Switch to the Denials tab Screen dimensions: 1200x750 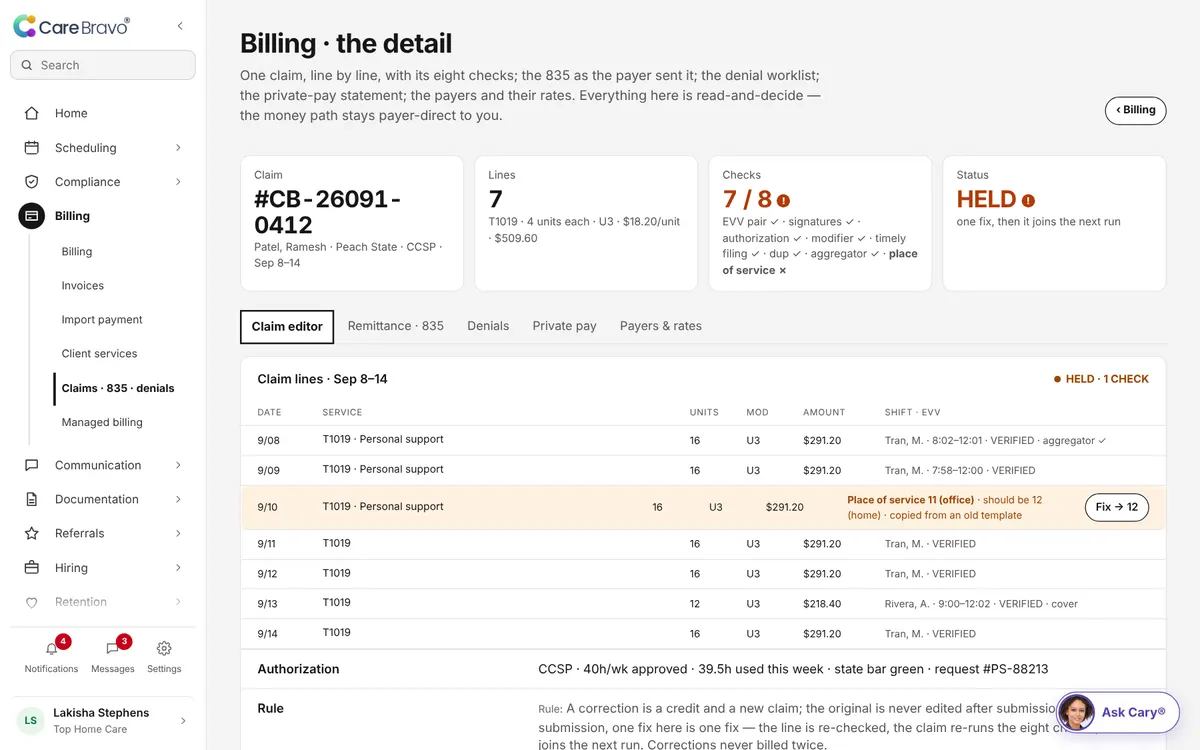click(488, 326)
